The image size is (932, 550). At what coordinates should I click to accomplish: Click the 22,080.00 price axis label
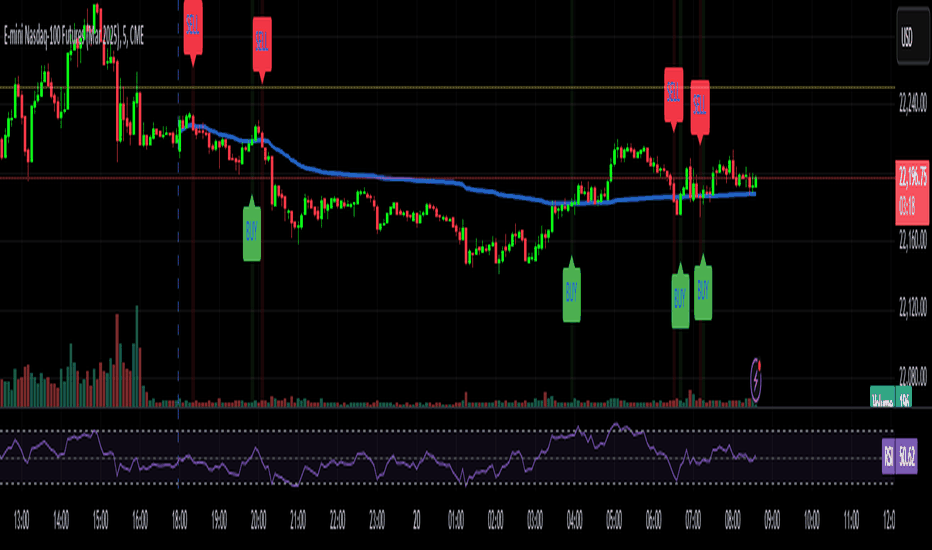click(x=913, y=376)
